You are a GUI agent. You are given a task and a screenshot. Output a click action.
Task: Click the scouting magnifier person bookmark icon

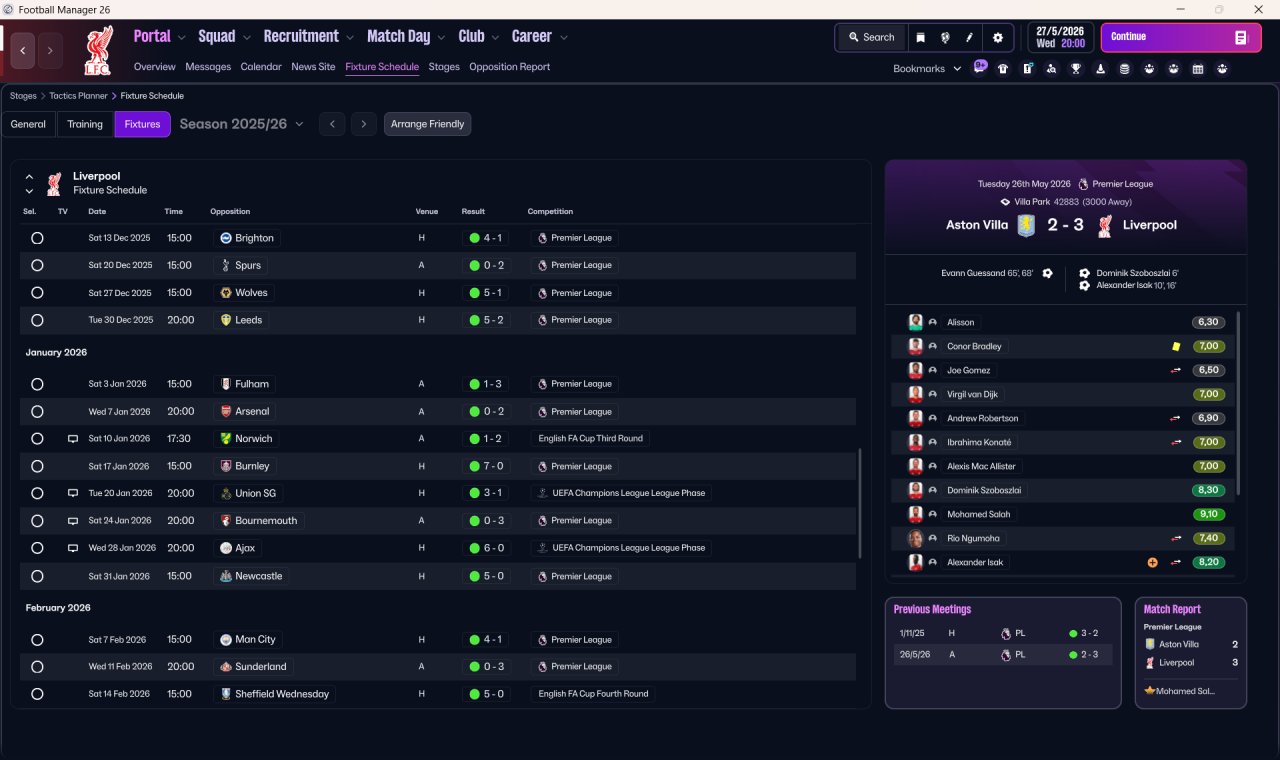point(1052,69)
